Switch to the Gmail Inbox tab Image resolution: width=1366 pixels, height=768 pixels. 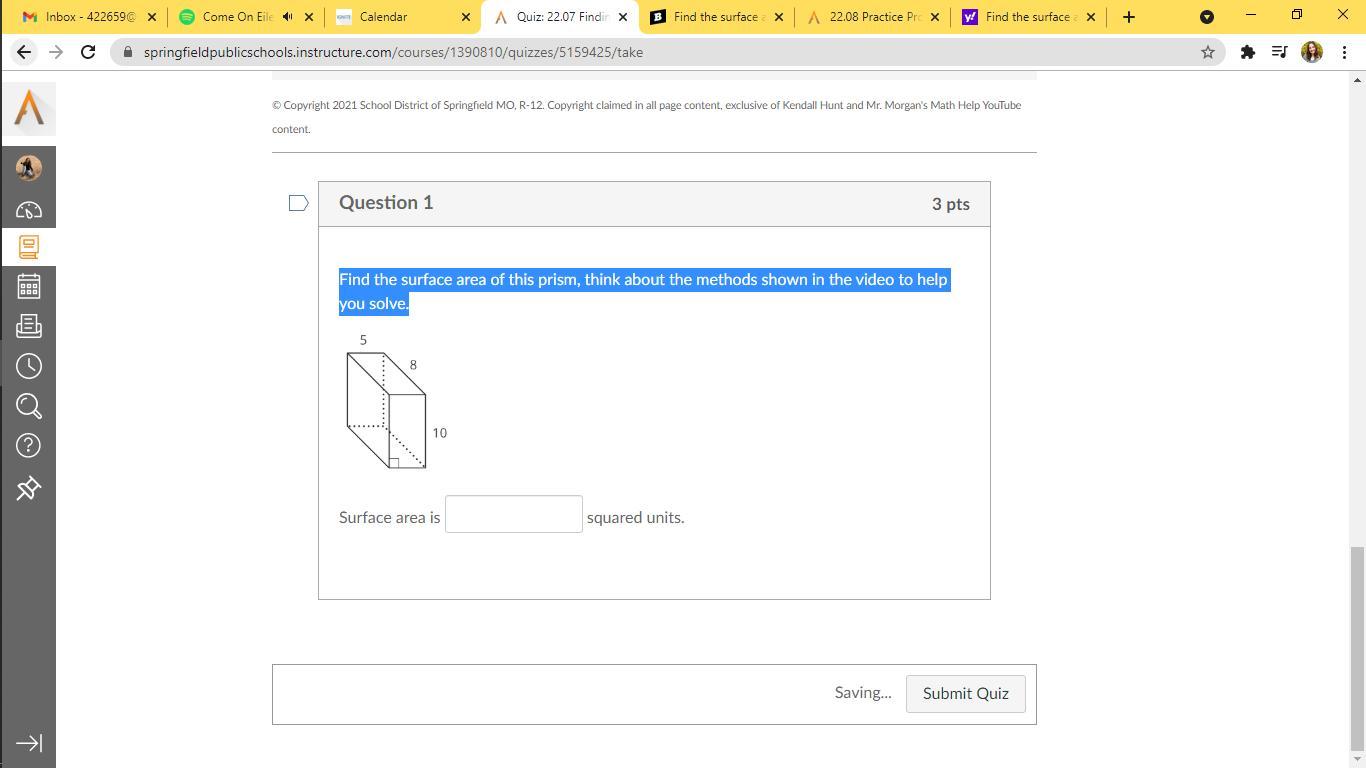click(90, 17)
